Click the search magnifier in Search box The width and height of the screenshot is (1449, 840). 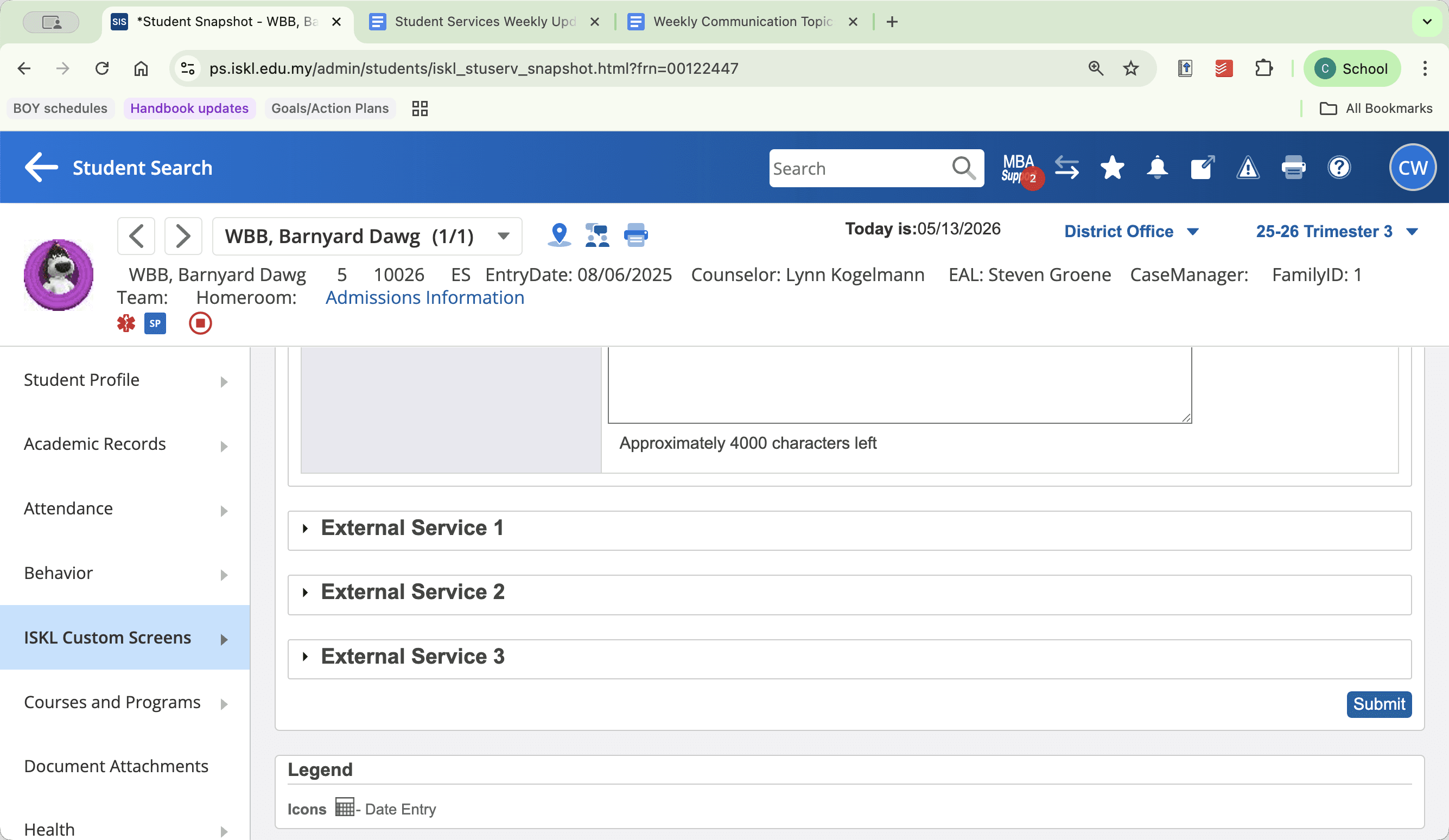pos(964,168)
